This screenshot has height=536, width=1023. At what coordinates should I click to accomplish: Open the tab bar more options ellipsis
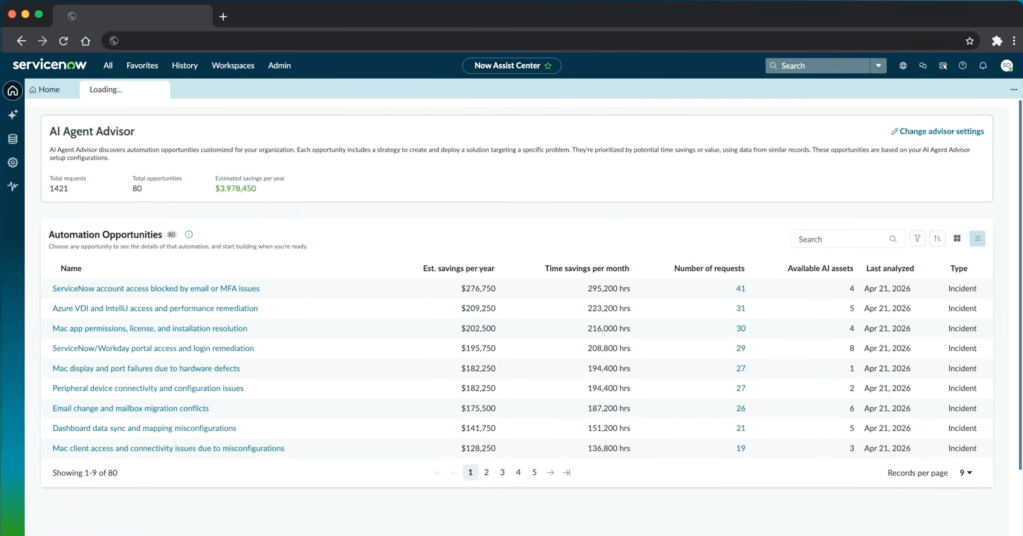[x=1014, y=89]
